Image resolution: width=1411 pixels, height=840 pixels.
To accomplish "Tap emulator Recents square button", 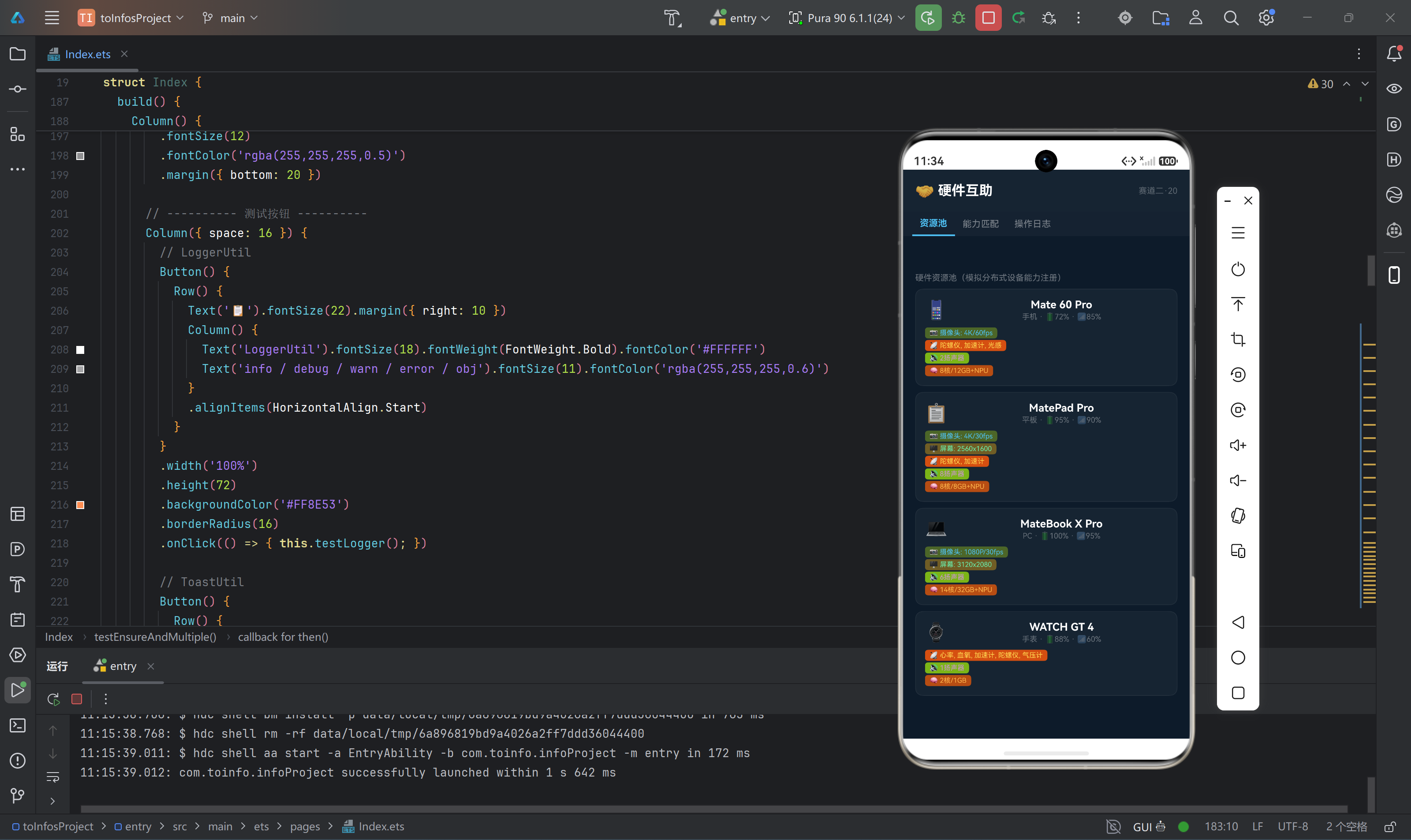I will tap(1238, 693).
